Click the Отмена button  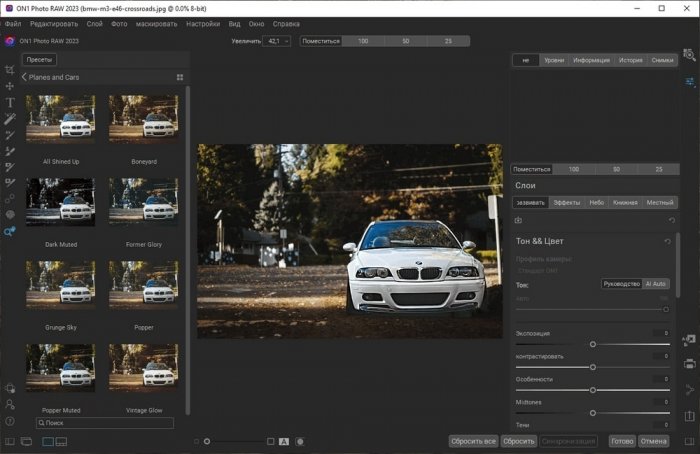coord(654,442)
